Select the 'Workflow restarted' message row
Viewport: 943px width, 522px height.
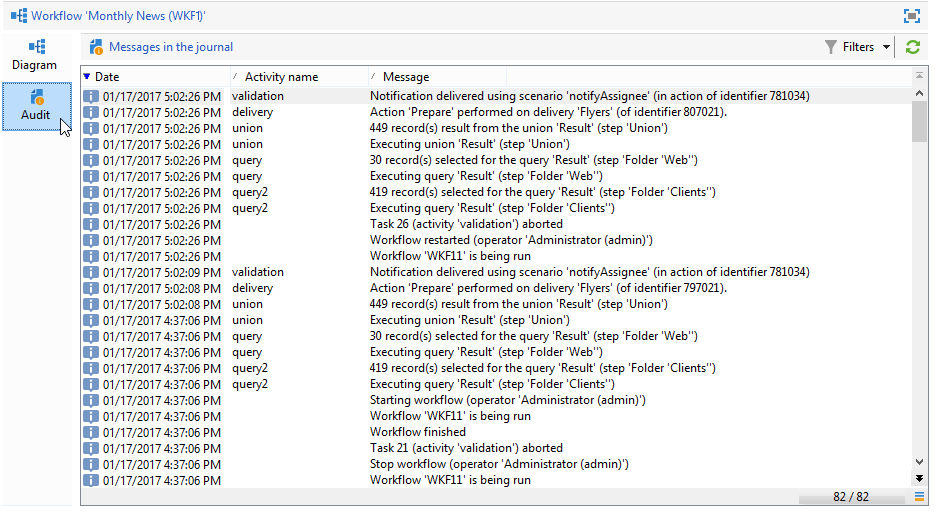coord(496,241)
